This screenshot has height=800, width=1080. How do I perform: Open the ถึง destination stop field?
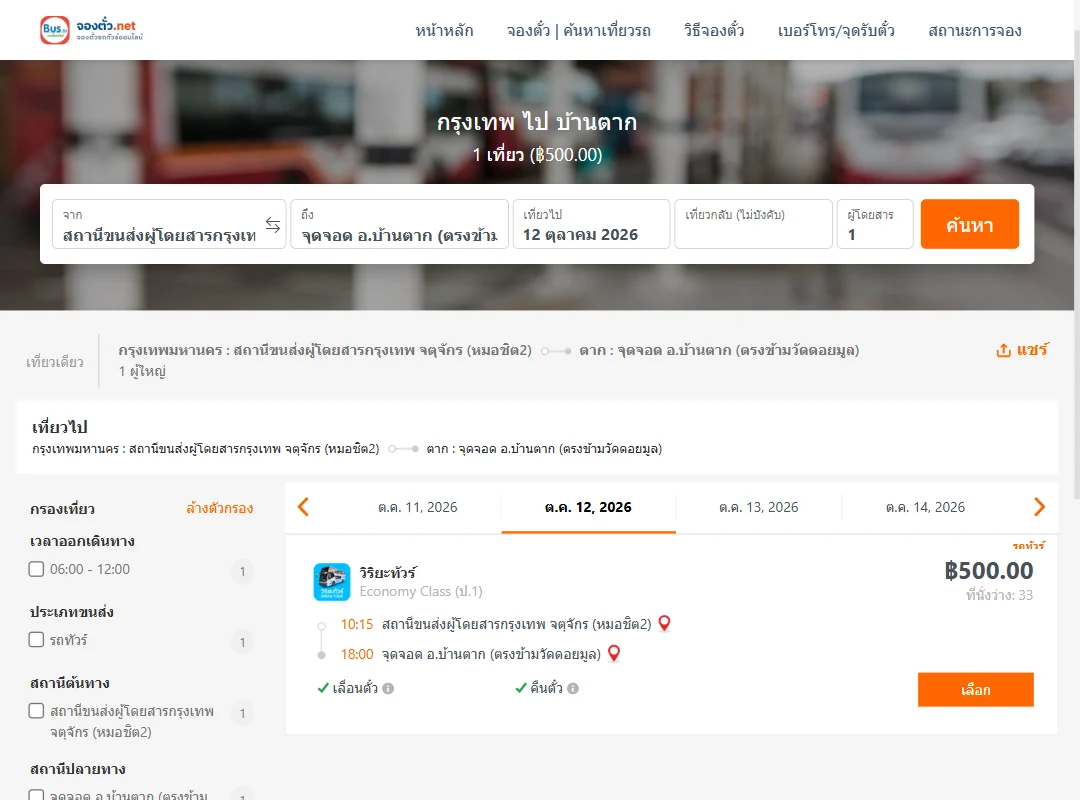pyautogui.click(x=399, y=224)
